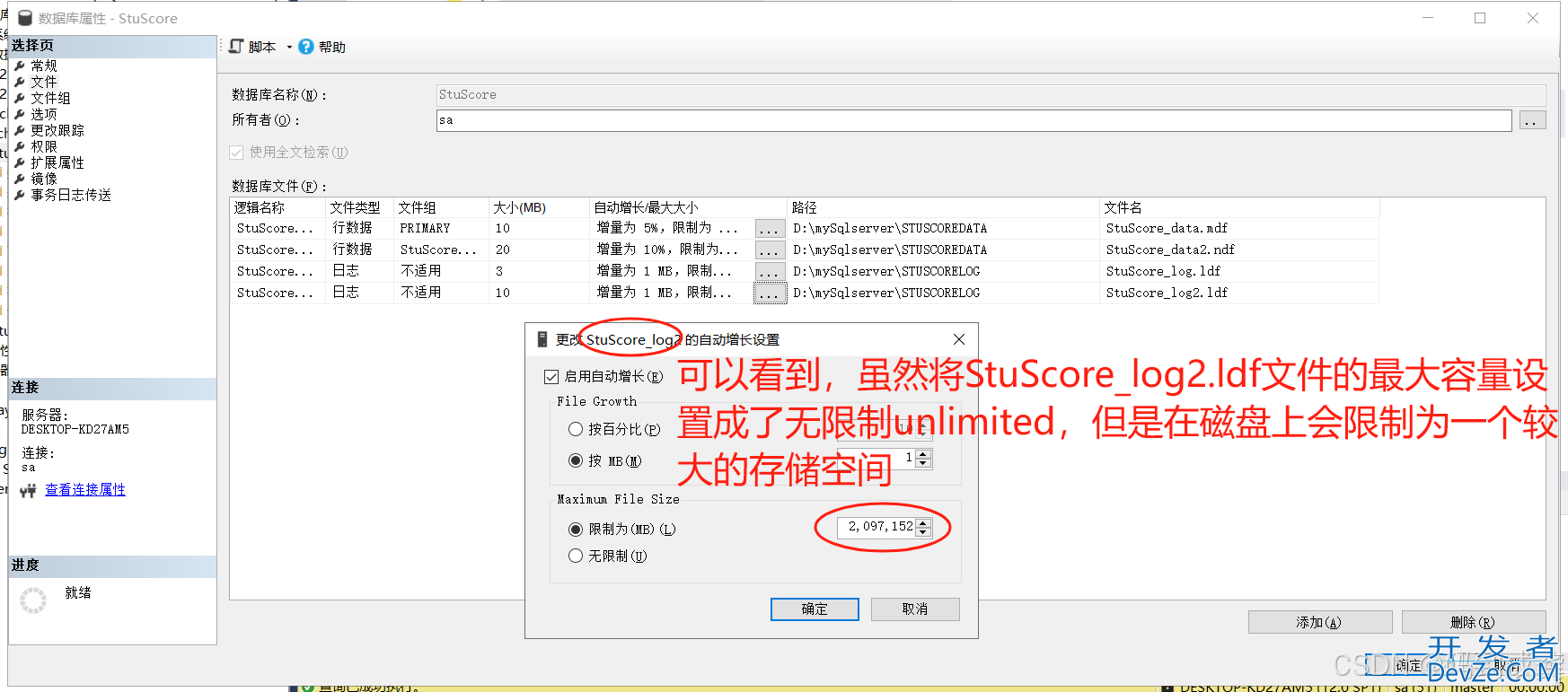Open the 文件组 page
Image resolution: width=1568 pixels, height=692 pixels.
50,98
